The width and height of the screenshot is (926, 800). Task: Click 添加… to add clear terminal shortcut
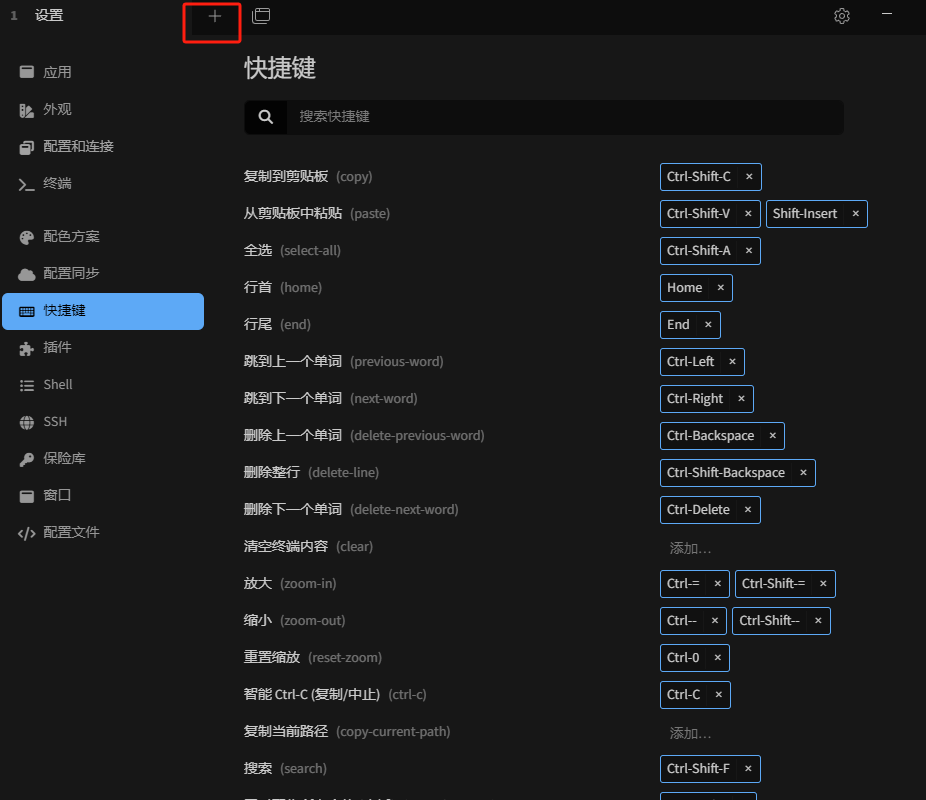point(690,548)
